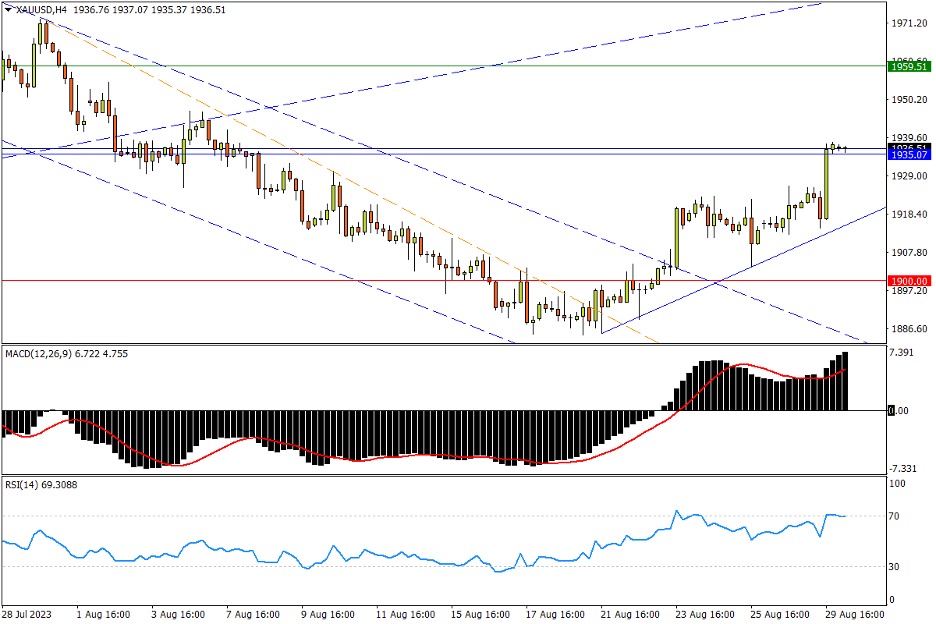Select the green 1959.51 price label
Image resolution: width=936 pixels, height=624 pixels.
[909, 66]
